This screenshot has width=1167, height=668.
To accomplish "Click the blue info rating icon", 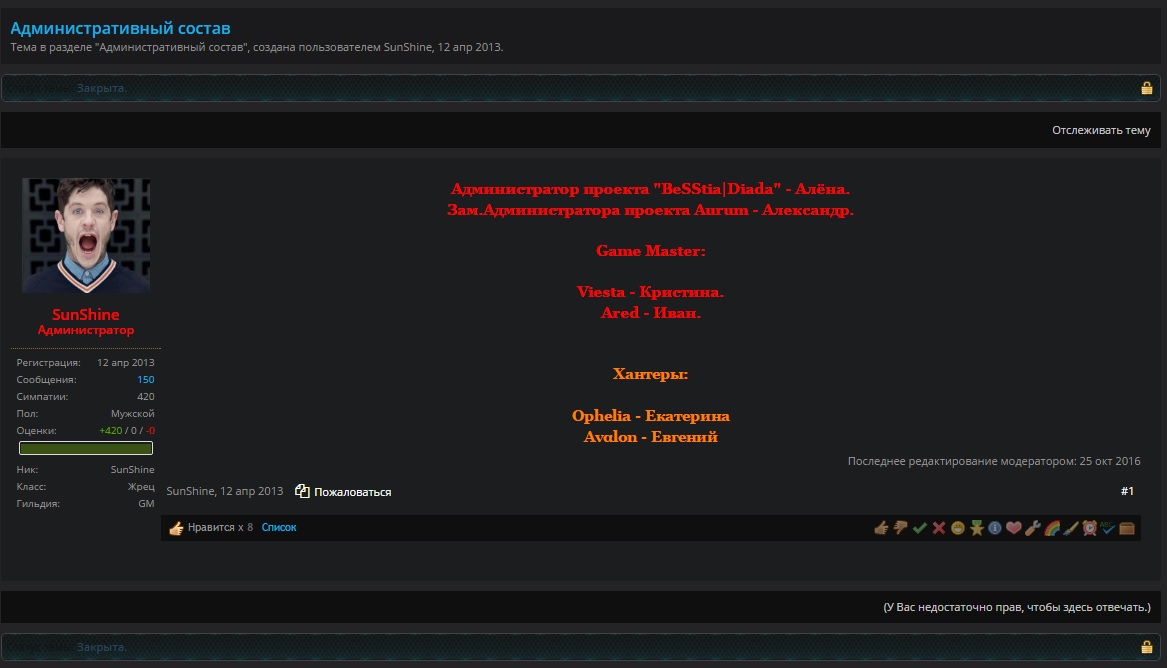I will point(995,528).
